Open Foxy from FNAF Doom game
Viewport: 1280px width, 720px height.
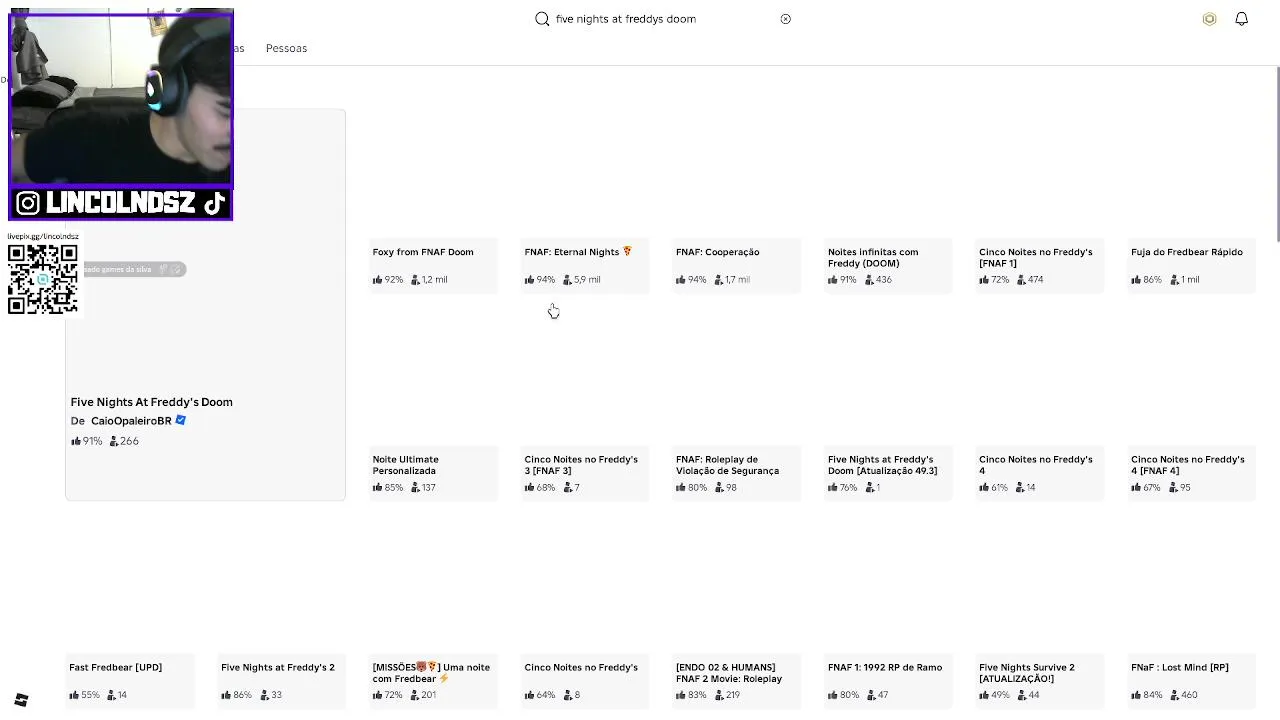tap(423, 252)
